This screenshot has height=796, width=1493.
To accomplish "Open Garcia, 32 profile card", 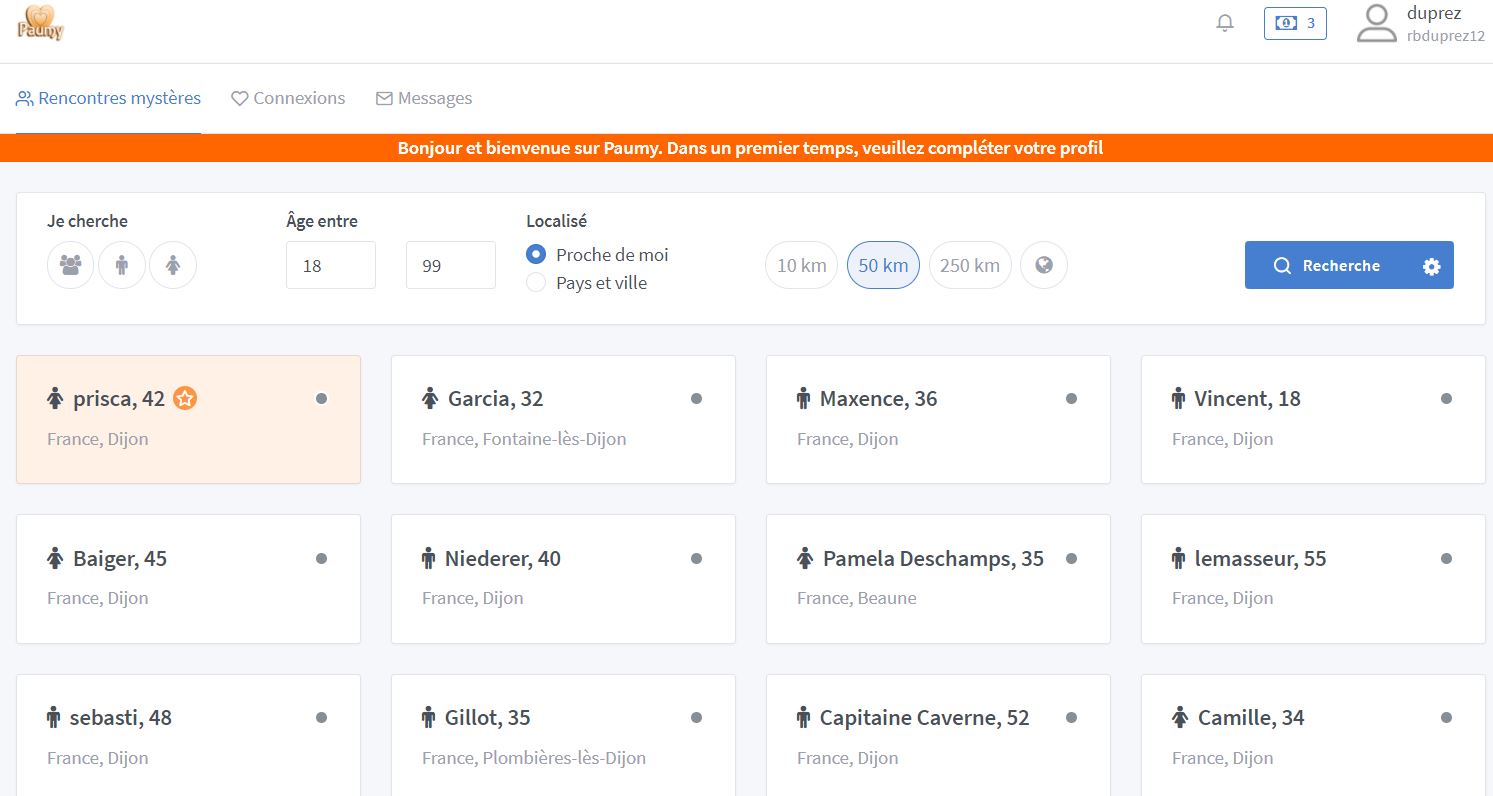I will click(x=563, y=419).
